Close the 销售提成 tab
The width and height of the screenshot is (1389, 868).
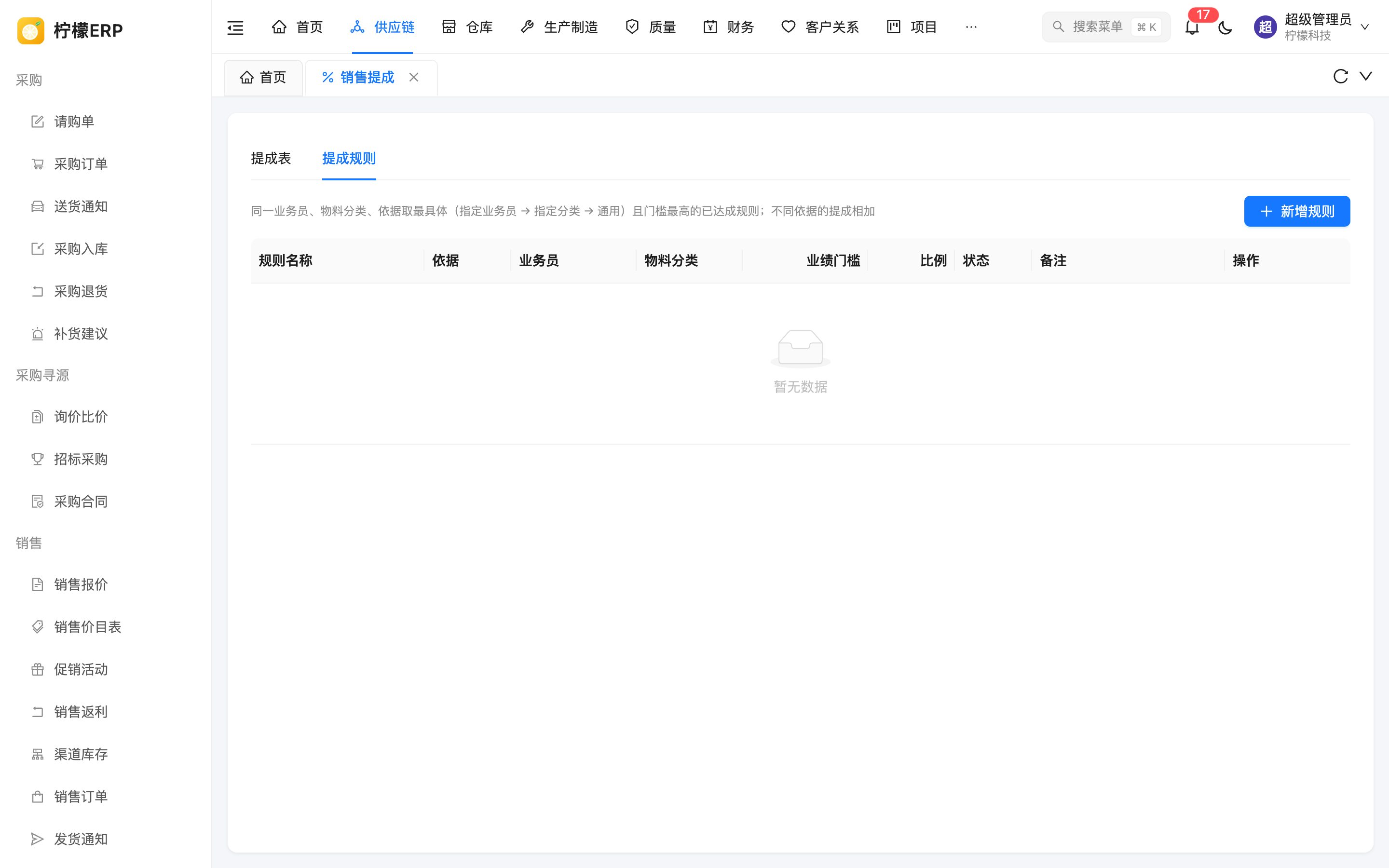point(414,78)
